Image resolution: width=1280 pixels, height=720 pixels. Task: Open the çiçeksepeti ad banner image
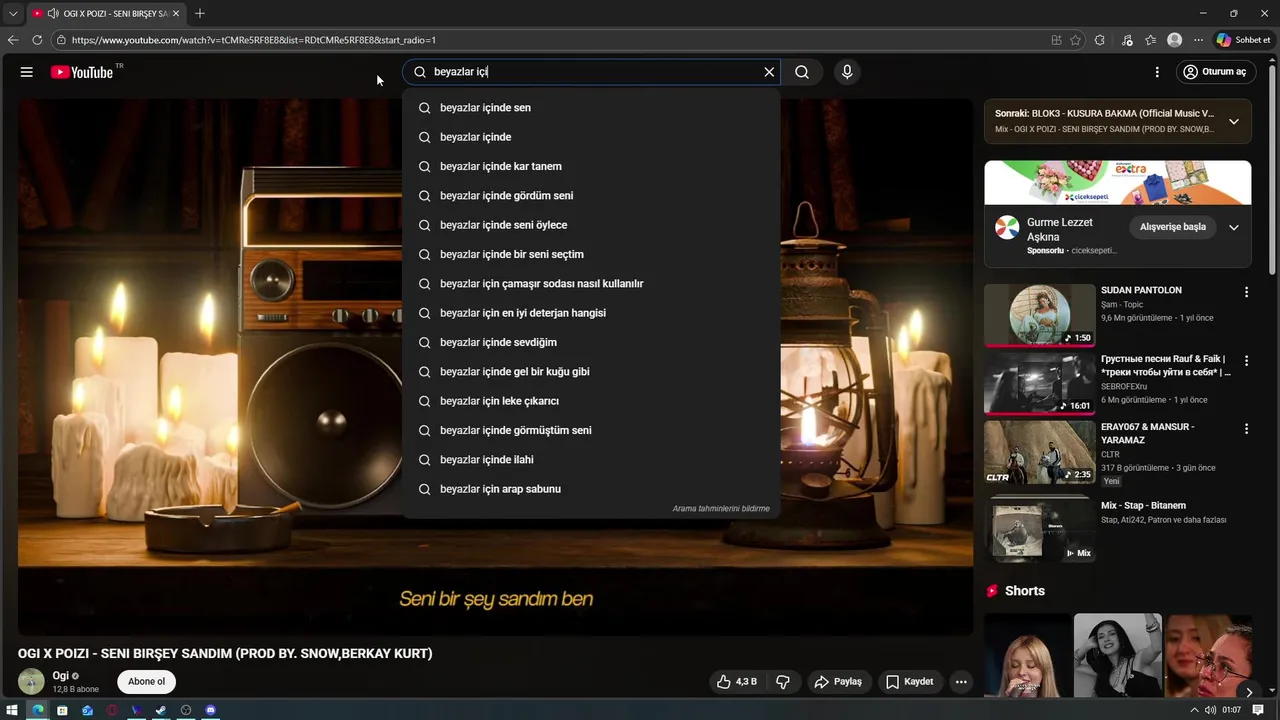coord(1117,182)
